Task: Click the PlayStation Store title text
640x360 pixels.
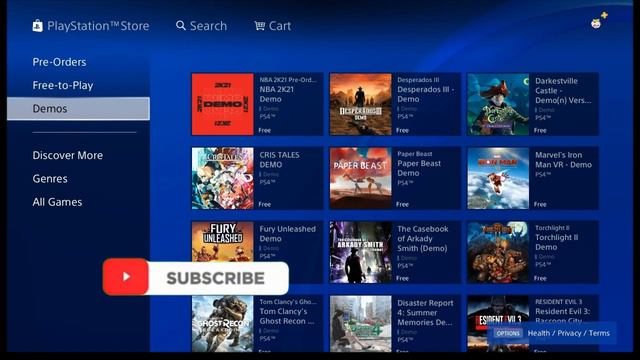Action: coord(98,26)
